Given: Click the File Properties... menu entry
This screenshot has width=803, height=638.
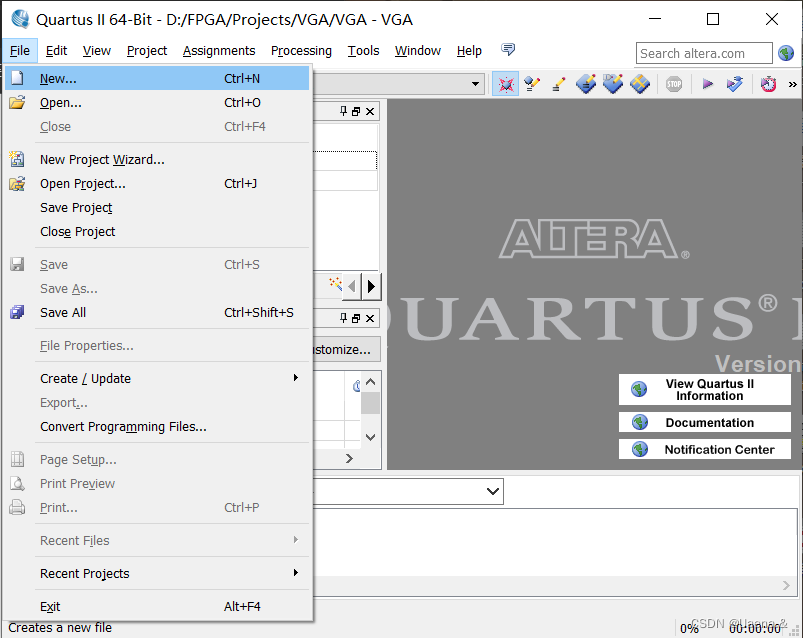Looking at the screenshot, I should (157, 346).
